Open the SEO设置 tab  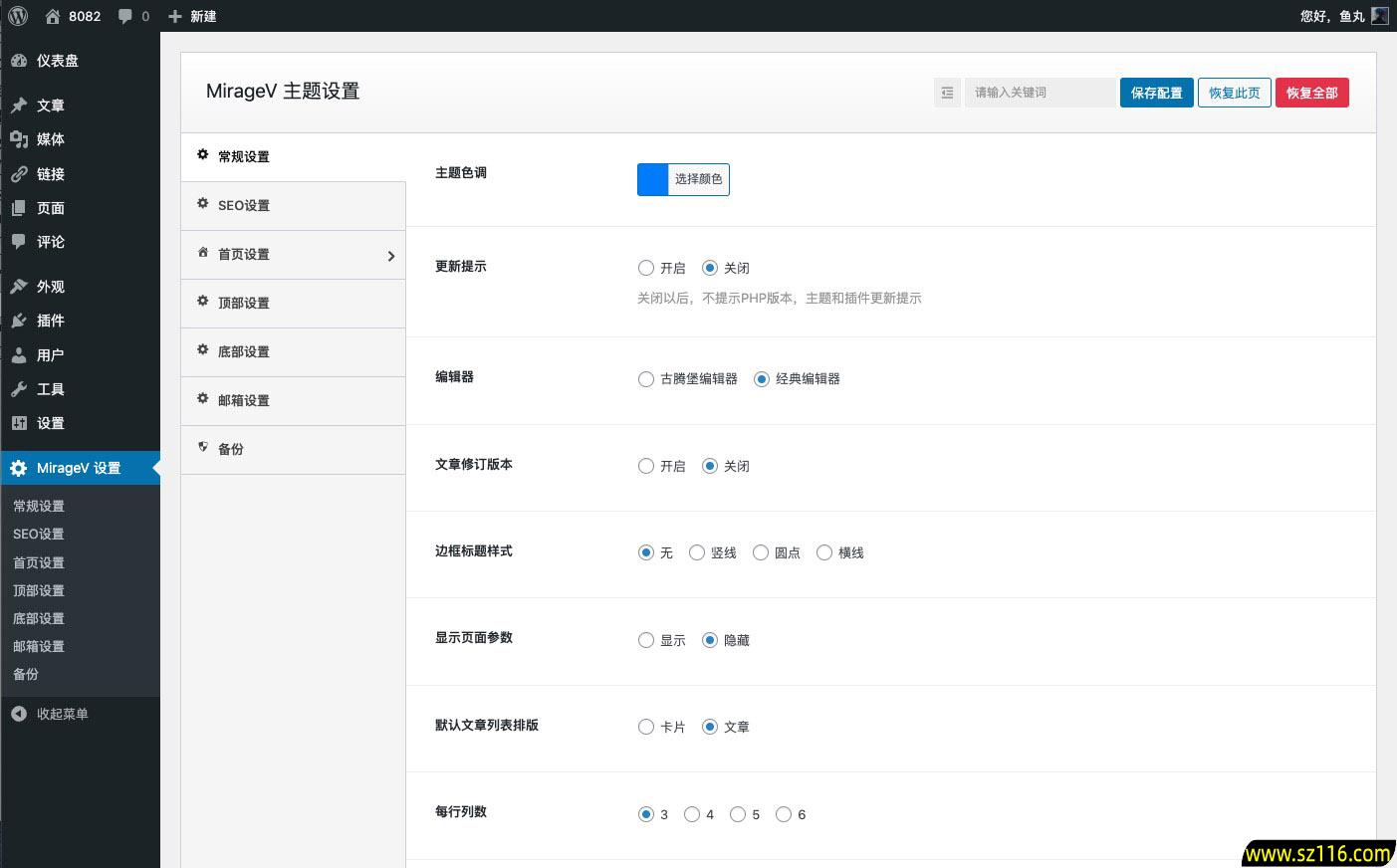pos(293,206)
